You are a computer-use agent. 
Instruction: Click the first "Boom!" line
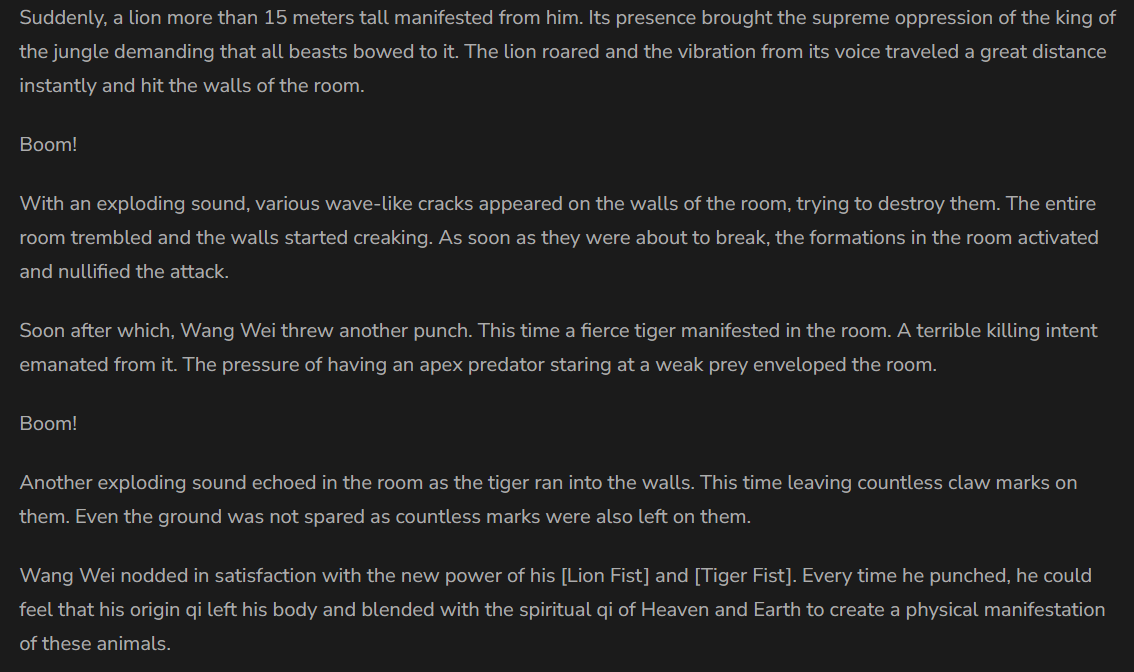click(48, 145)
